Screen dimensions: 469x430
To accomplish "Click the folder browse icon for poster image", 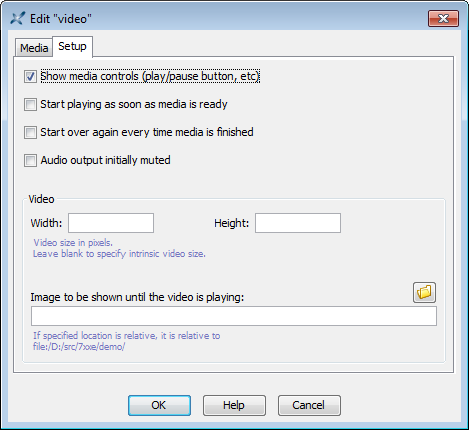I will [424, 292].
